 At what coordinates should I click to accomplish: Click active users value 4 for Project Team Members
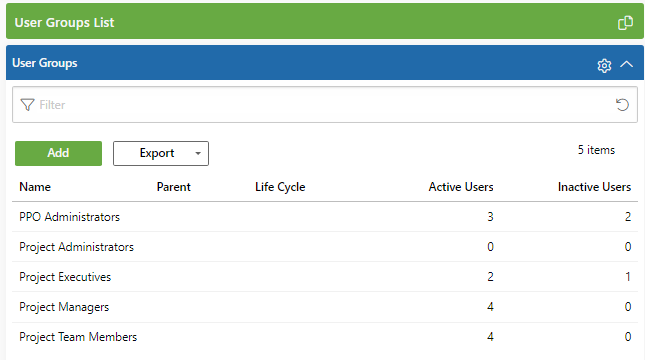pyautogui.click(x=490, y=337)
